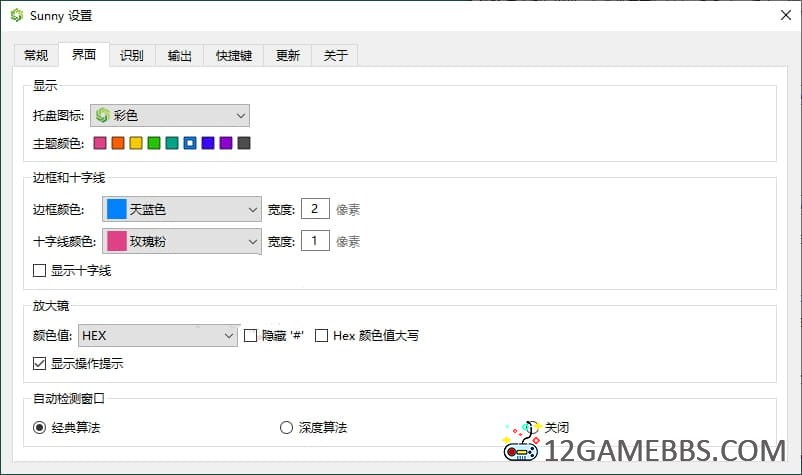Select the dark gray theme color
Image resolution: width=802 pixels, height=475 pixels.
click(x=244, y=143)
